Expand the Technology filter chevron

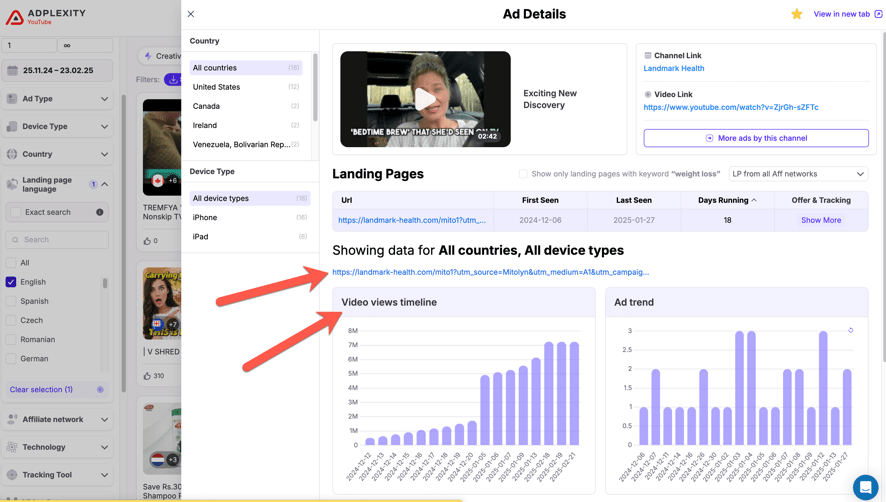104,447
